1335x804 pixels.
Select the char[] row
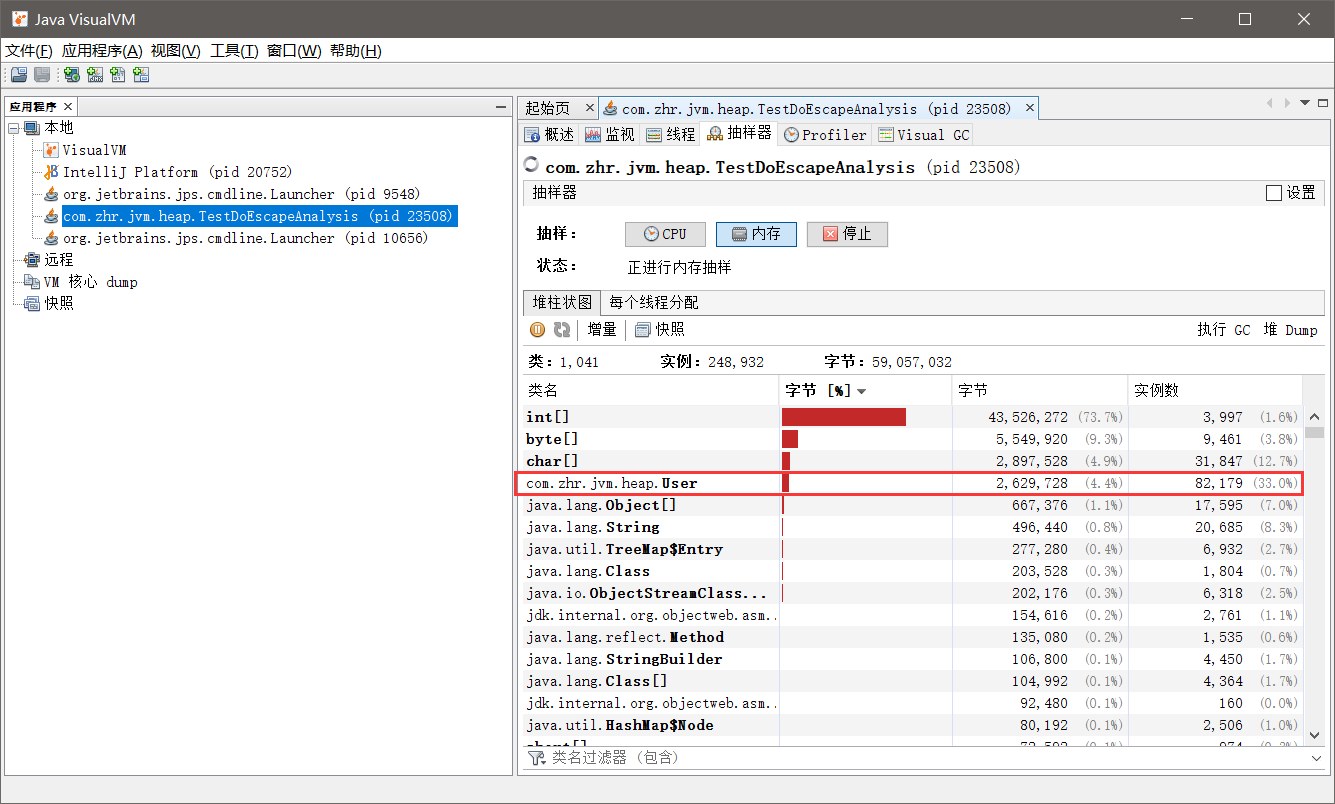912,461
